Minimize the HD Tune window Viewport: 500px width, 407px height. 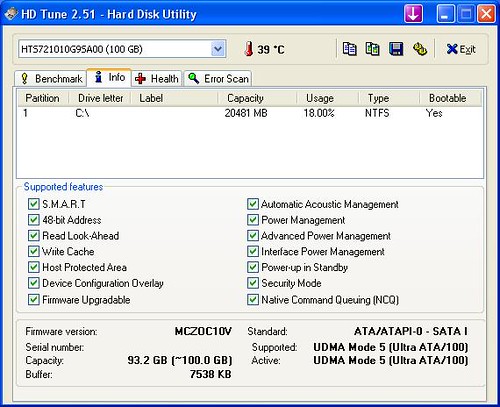pos(445,14)
